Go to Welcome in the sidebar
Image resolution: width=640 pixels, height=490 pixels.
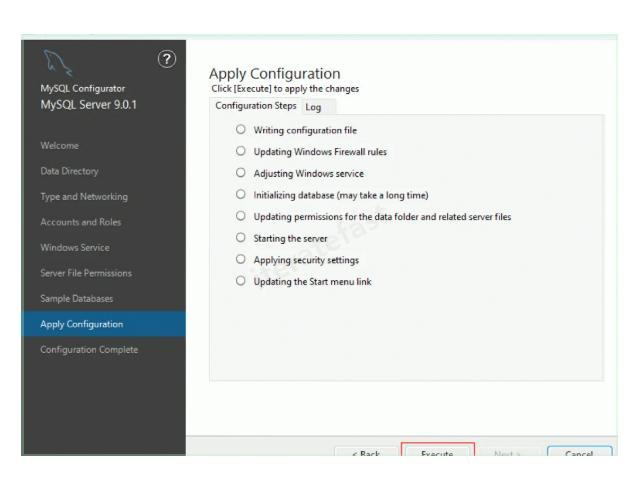pos(60,145)
